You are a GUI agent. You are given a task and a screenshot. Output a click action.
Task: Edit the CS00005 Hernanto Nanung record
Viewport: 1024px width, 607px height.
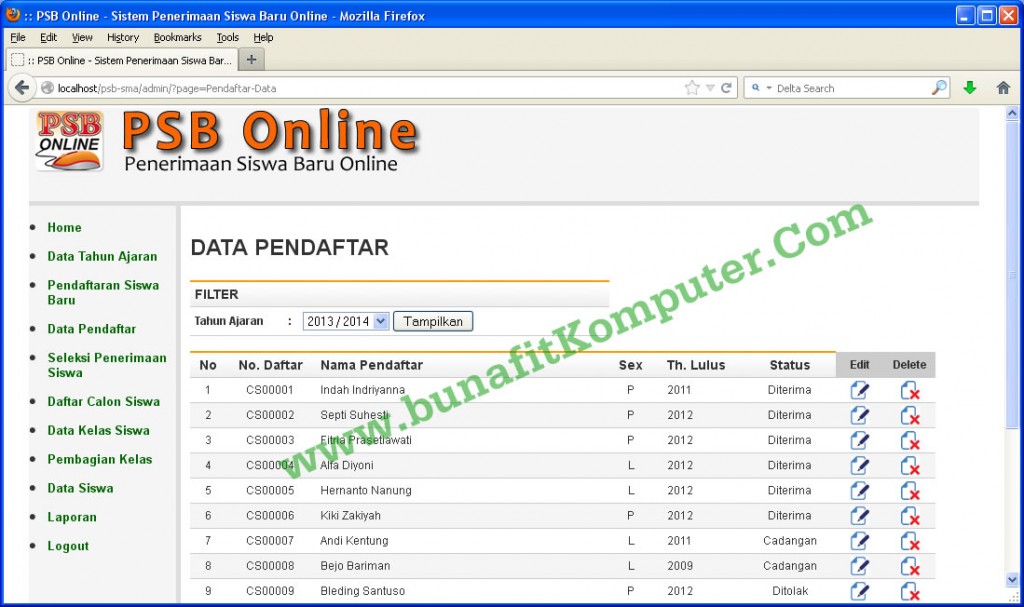(859, 491)
